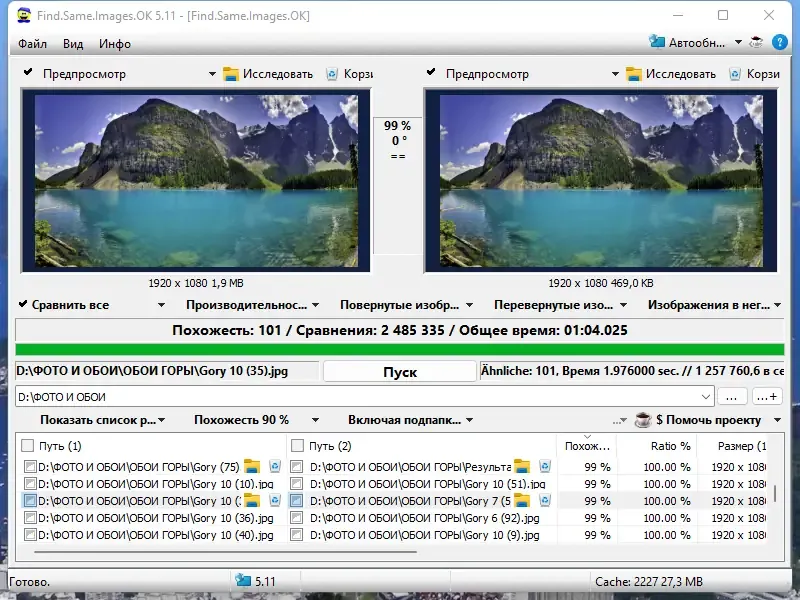Check the Gory 10 (10).jpg row checkbox

30,483
